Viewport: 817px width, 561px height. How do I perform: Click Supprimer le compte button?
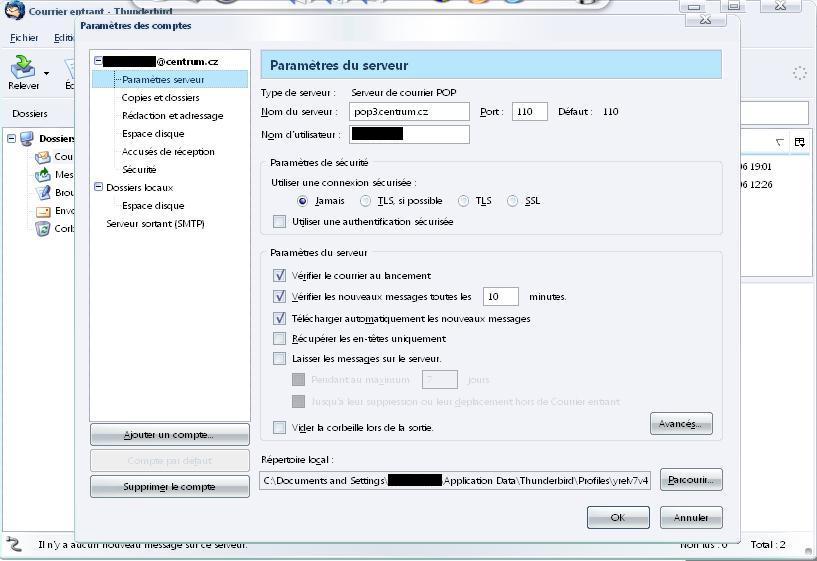(169, 487)
